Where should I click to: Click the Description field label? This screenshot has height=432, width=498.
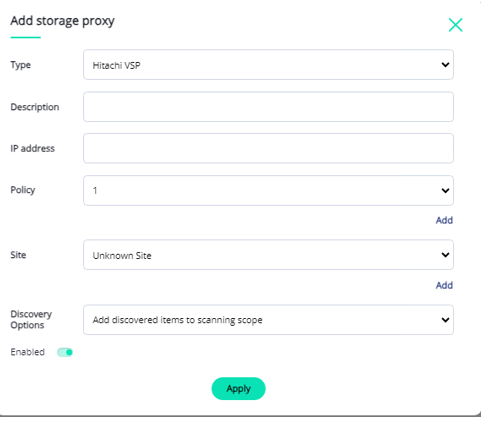(x=35, y=107)
